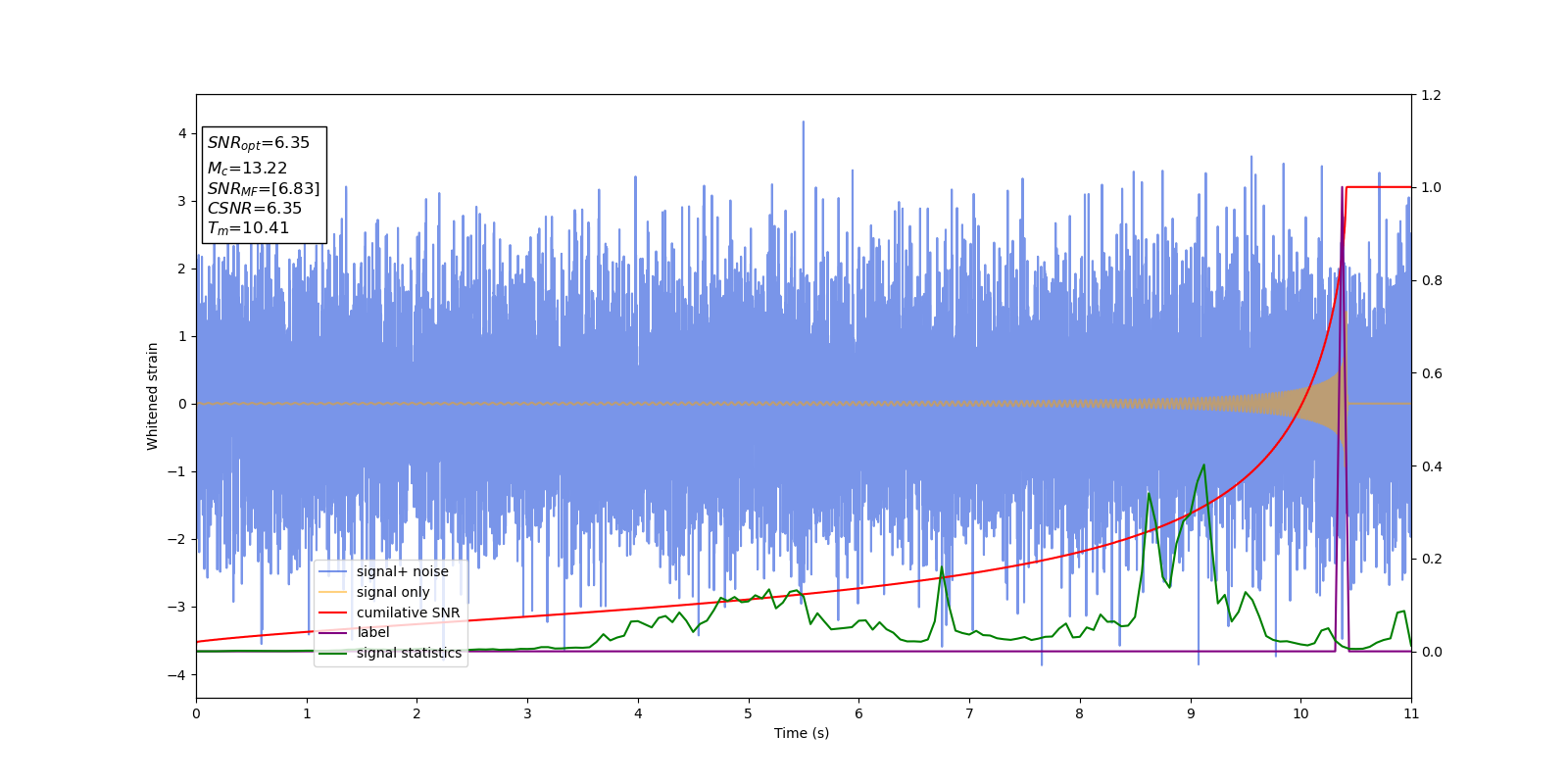Viewport: 1568px width, 784px height.
Task: Click the x-axis tick label 0
Action: tap(196, 713)
